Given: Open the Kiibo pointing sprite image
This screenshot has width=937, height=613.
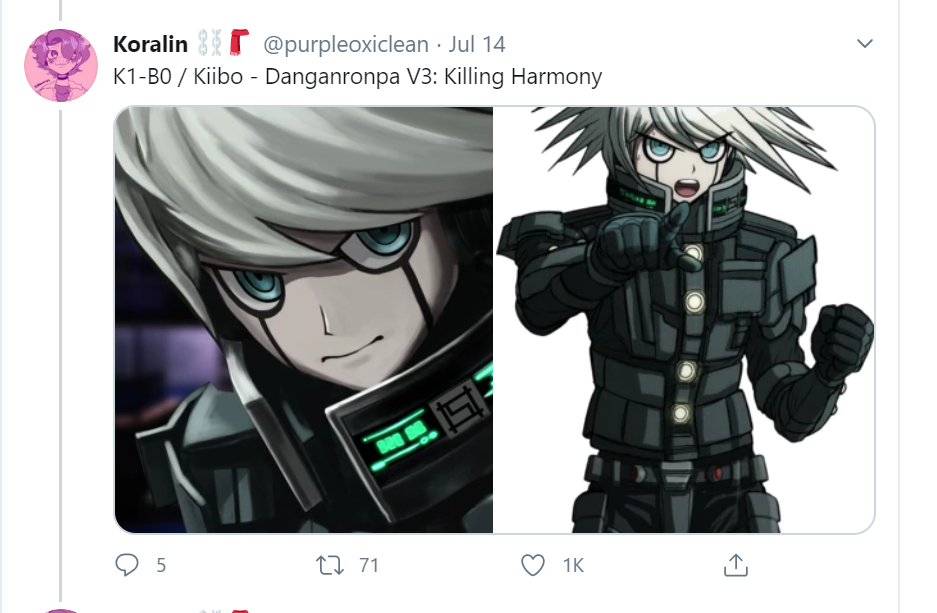Looking at the screenshot, I should click(684, 320).
